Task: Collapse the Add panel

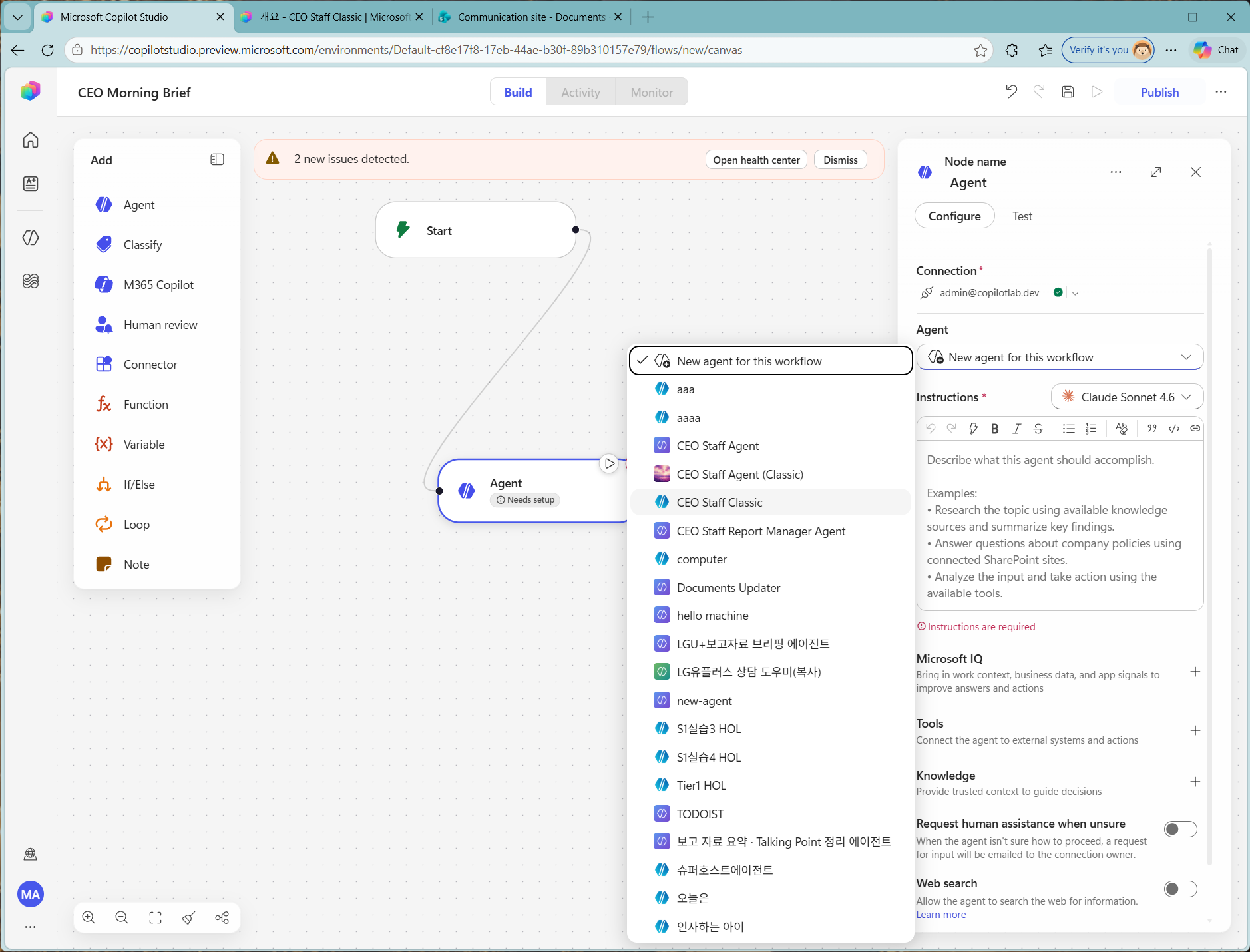Action: [218, 160]
